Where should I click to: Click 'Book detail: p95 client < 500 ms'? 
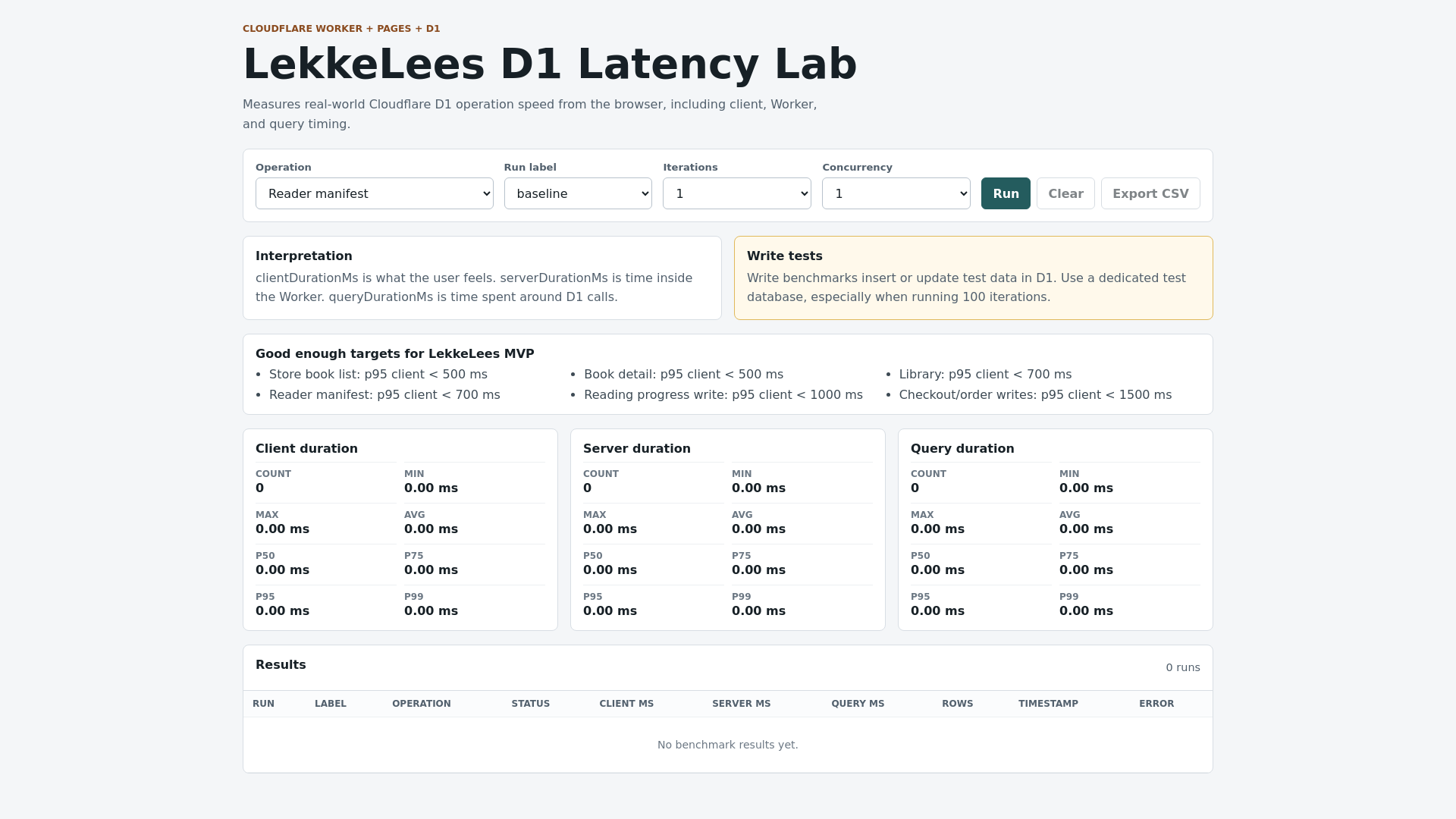click(x=683, y=374)
